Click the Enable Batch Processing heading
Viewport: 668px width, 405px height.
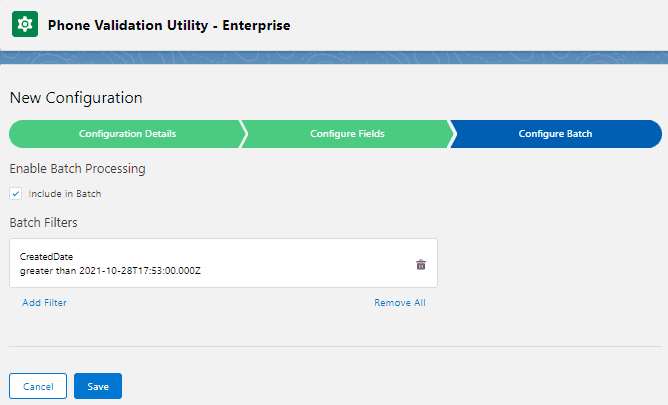[77, 168]
